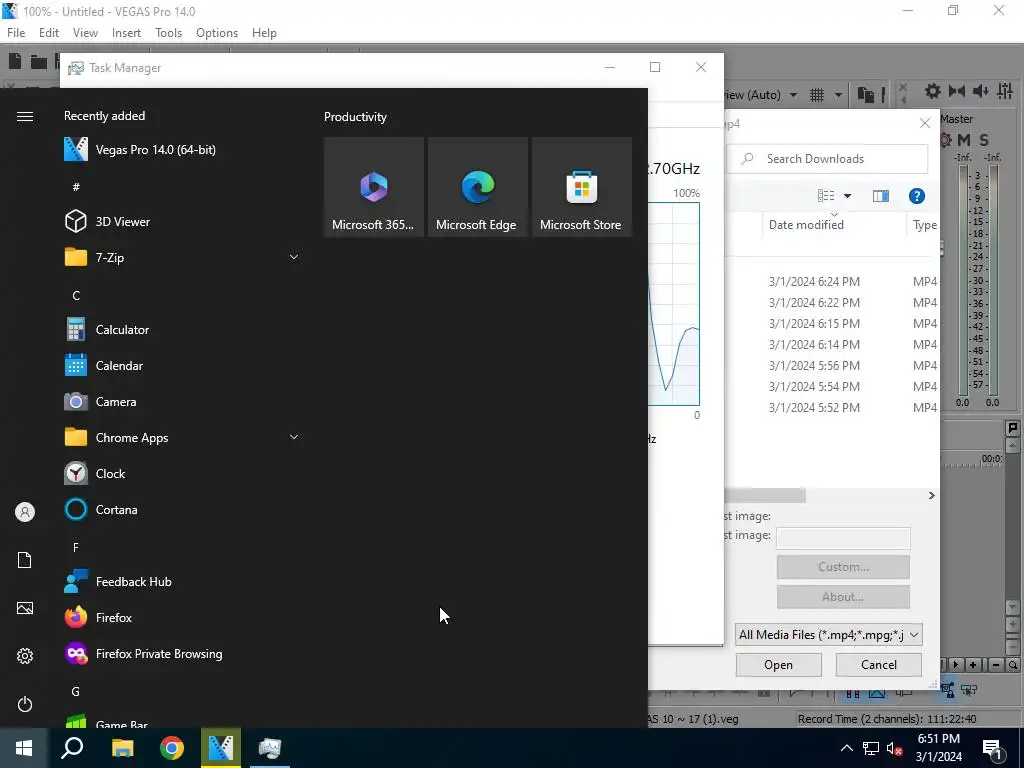1024x768 pixels.
Task: Open the Edit menu in VEGAS
Action: pos(49,33)
